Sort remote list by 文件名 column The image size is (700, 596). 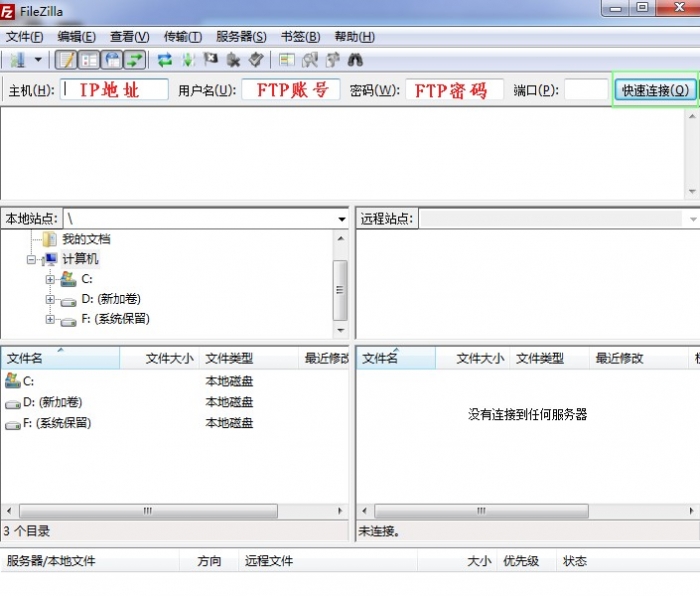[x=396, y=358]
